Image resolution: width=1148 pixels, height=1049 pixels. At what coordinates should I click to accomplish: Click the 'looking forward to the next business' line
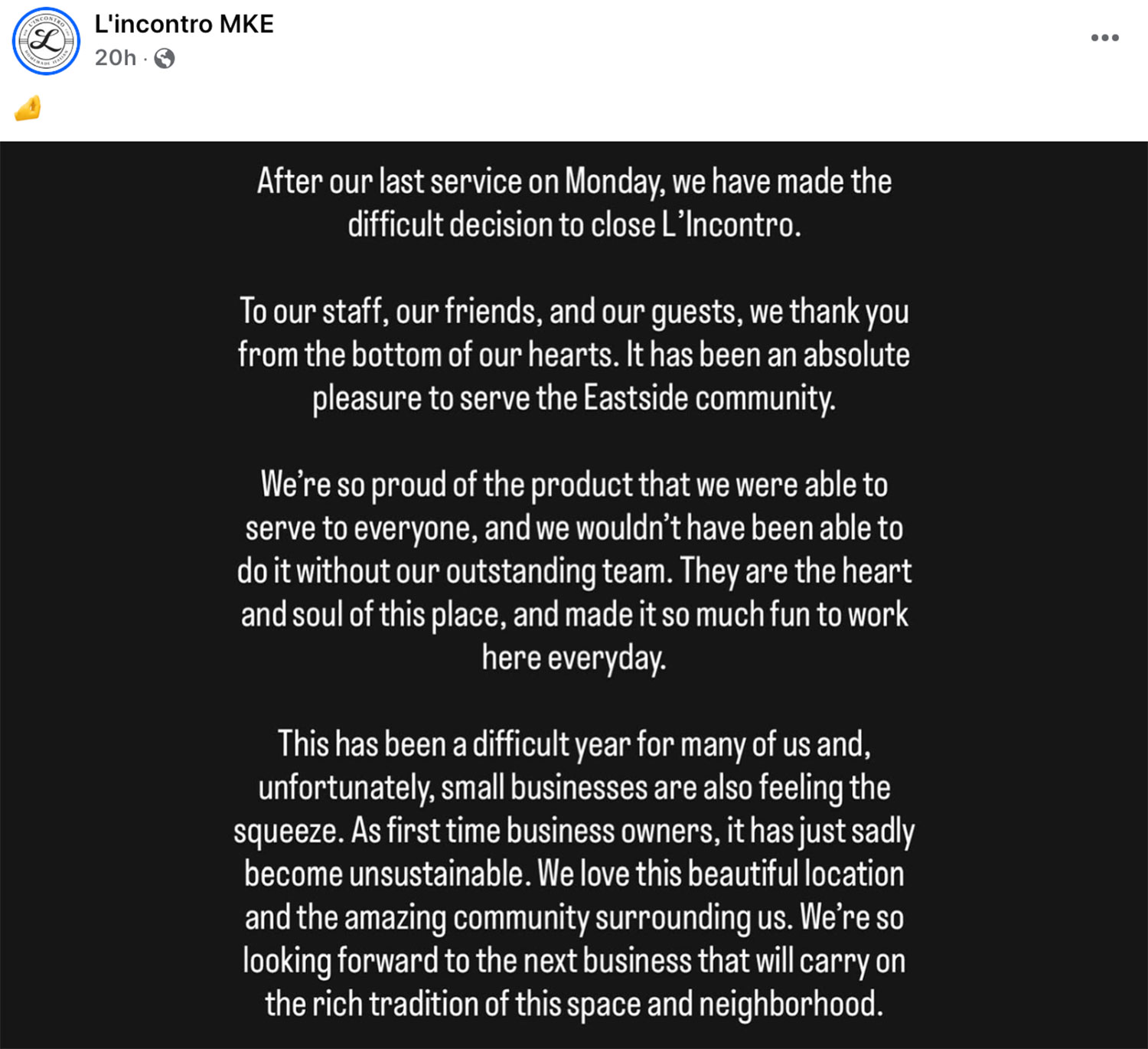[x=574, y=961]
